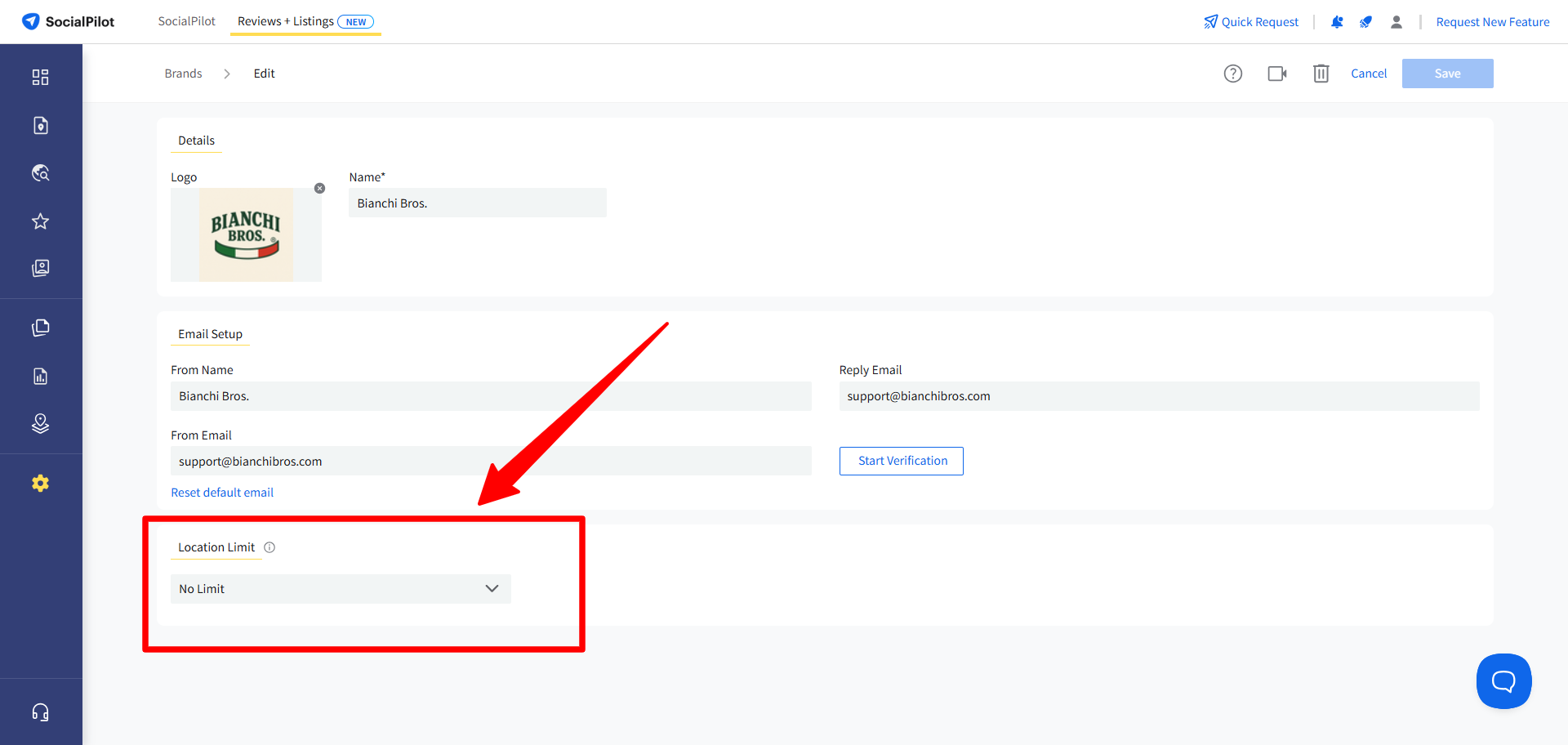This screenshot has height=745, width=1568.
Task: Click the Edit breadcrumb text
Action: click(264, 74)
